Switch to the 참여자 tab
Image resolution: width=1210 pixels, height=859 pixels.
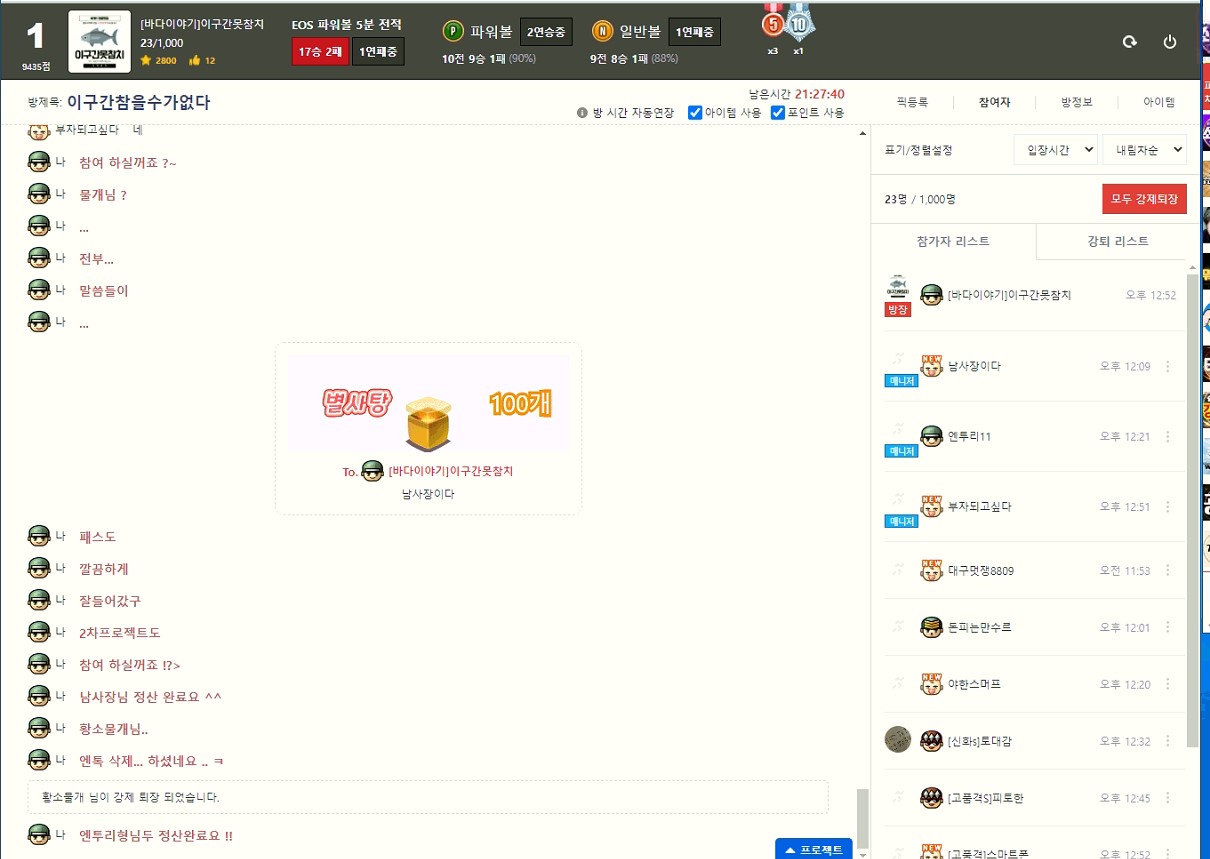[994, 102]
